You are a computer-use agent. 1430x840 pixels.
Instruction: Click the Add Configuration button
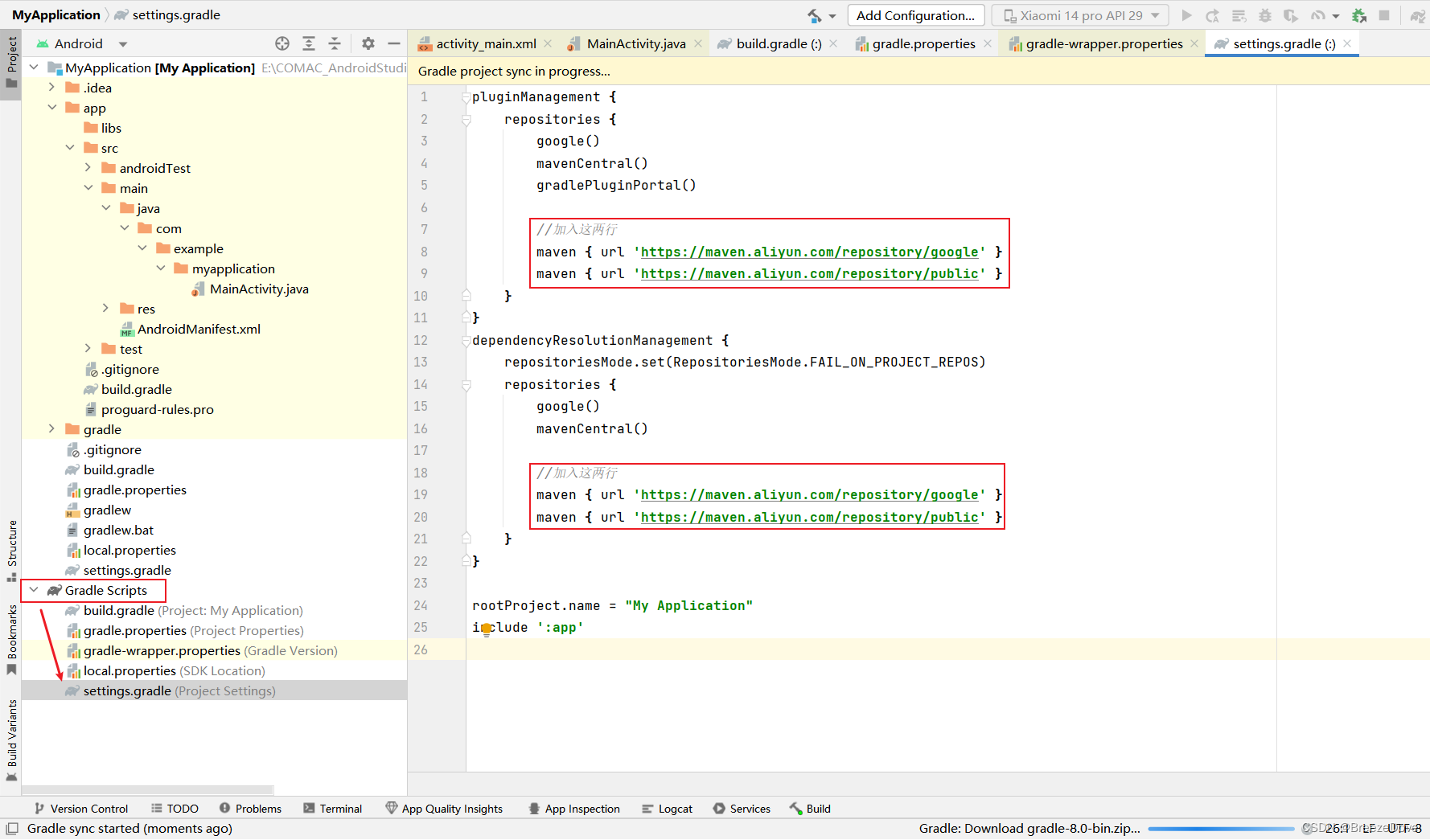pos(915,15)
